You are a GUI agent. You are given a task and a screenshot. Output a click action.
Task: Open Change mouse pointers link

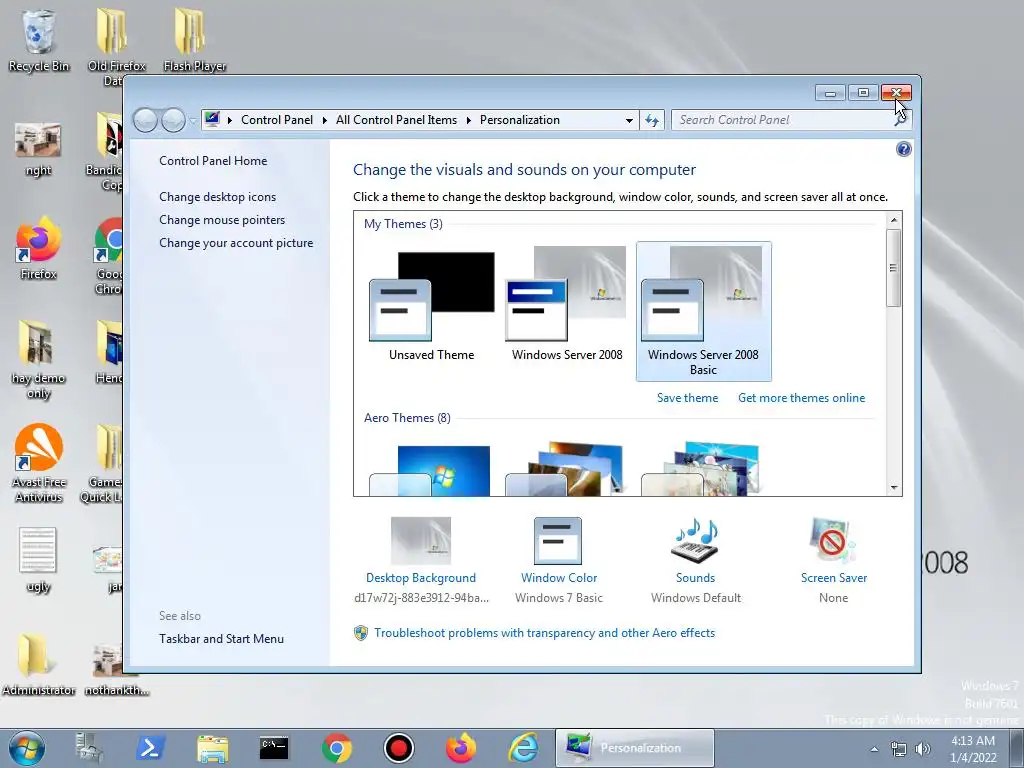222,219
